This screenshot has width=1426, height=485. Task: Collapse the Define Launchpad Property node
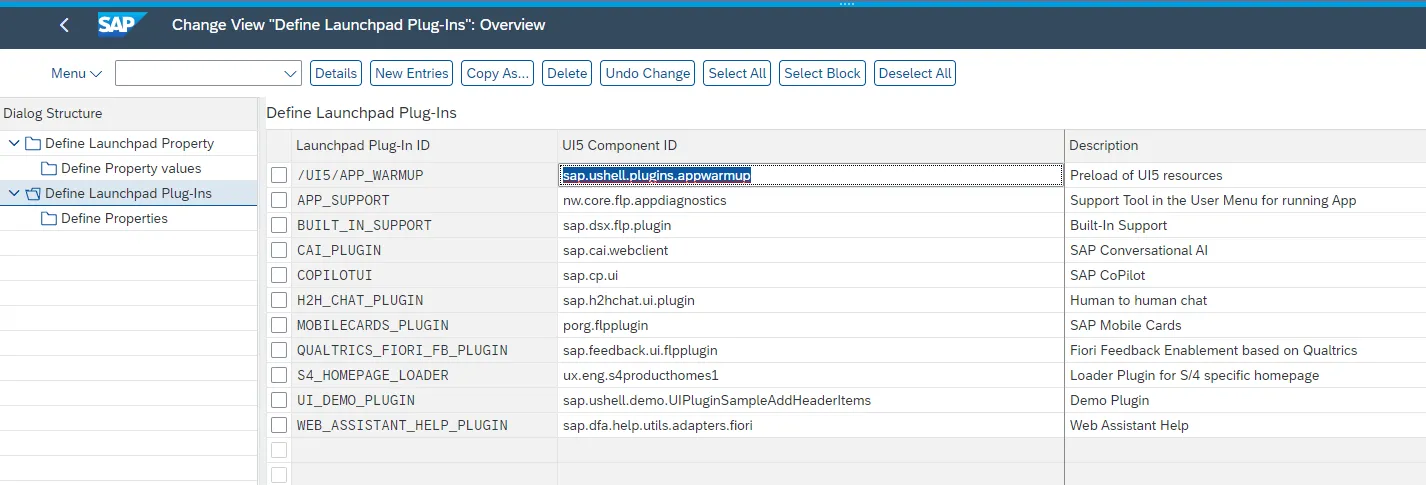coord(14,143)
